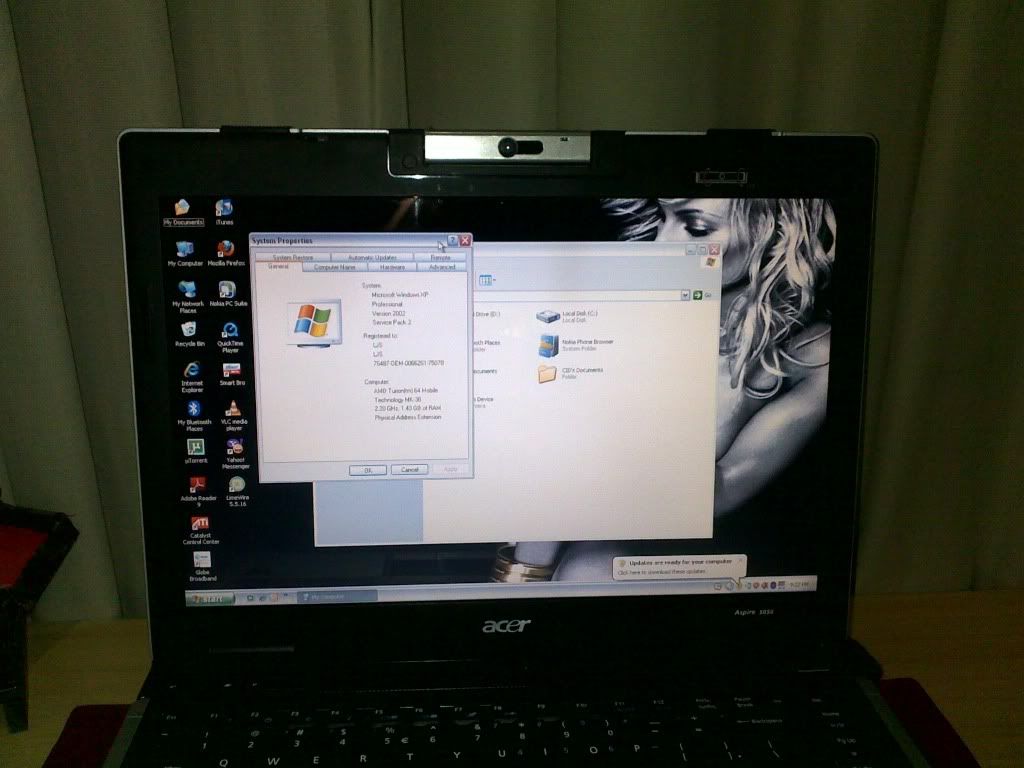Switch to the Computer Name tab
The height and width of the screenshot is (768, 1024).
coord(334,267)
